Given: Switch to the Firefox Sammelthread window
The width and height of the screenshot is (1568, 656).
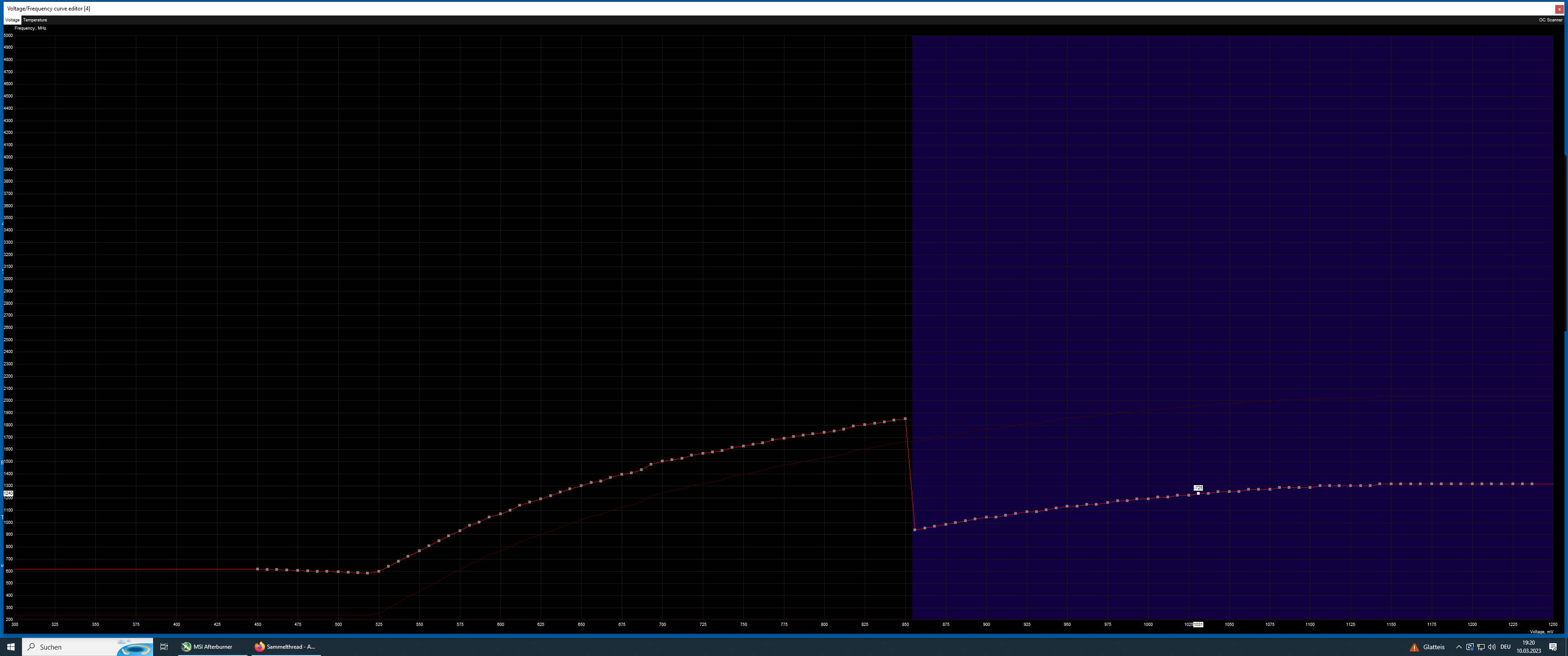Looking at the screenshot, I should tap(285, 647).
